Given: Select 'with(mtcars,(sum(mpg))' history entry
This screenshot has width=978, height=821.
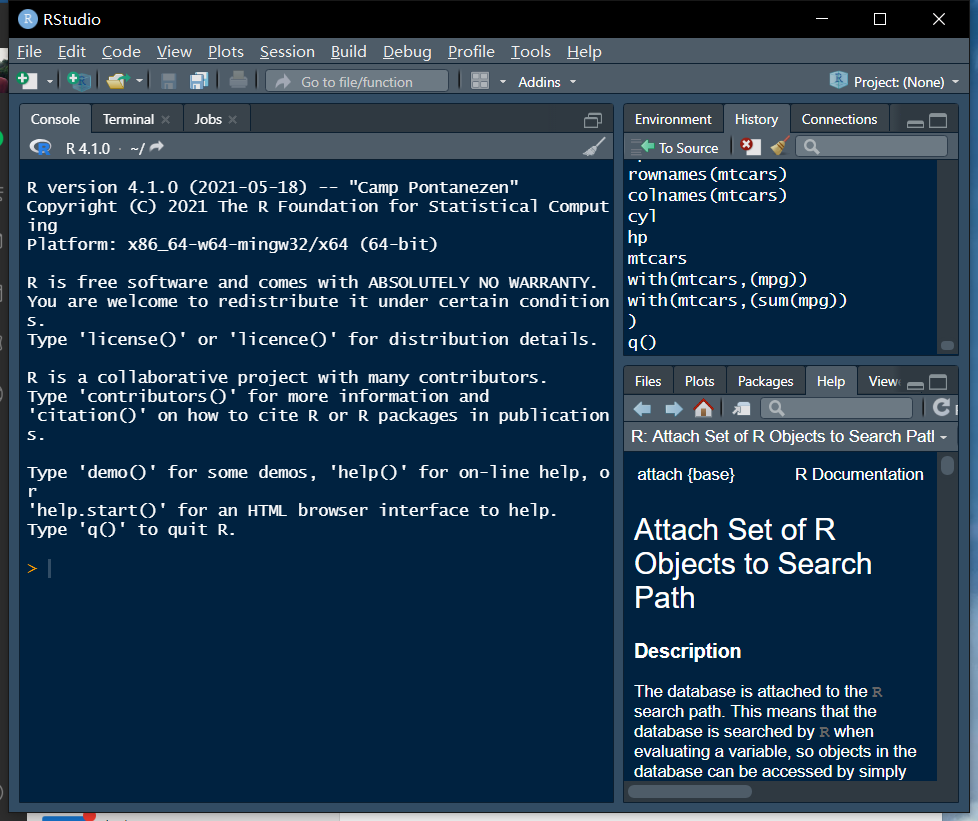Looking at the screenshot, I should click(737, 300).
